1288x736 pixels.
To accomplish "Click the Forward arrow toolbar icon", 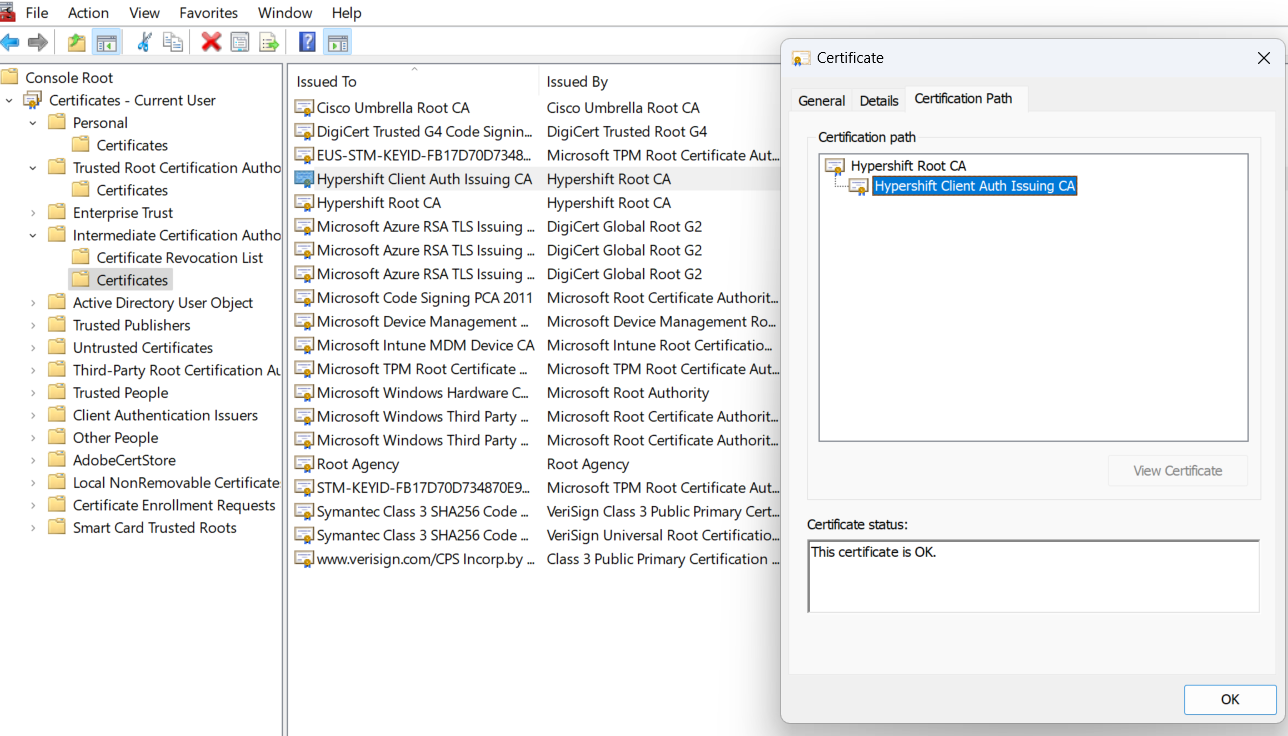I will coord(38,42).
